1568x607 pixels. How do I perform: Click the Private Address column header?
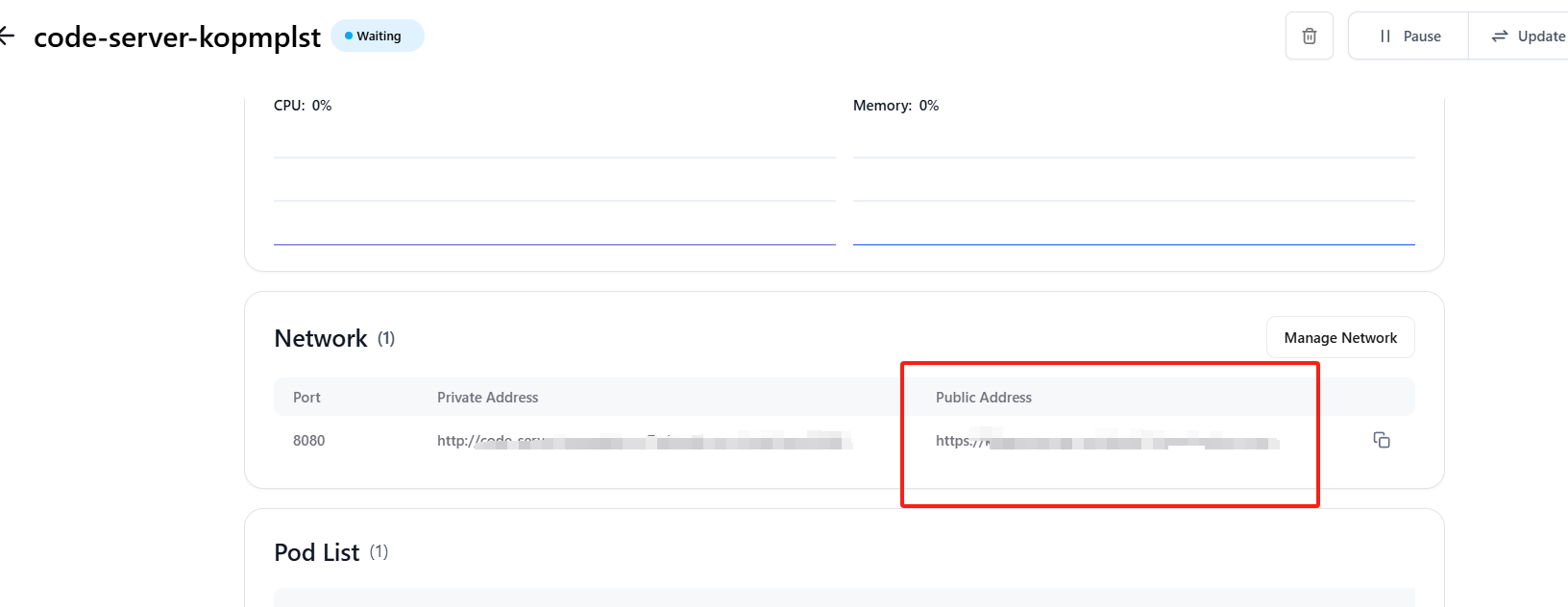(488, 398)
